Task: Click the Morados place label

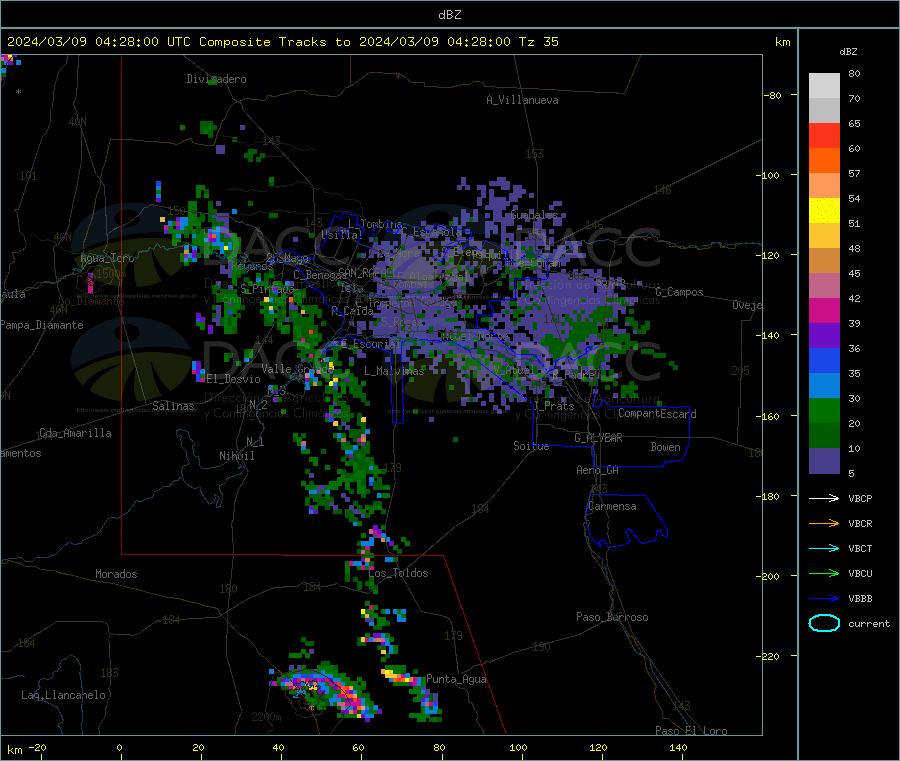Action: (x=116, y=574)
